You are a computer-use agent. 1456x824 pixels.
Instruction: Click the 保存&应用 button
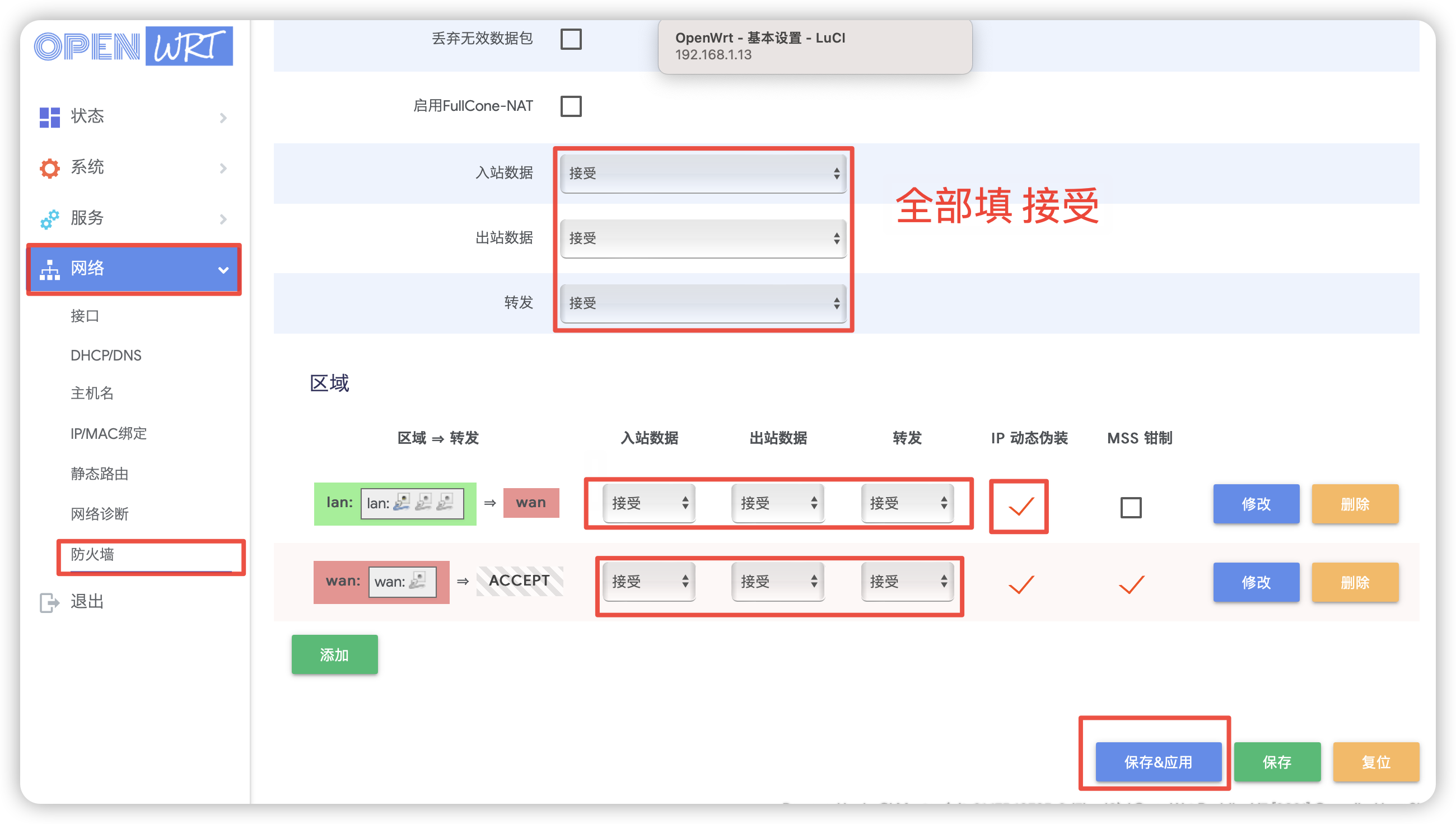click(x=1158, y=762)
